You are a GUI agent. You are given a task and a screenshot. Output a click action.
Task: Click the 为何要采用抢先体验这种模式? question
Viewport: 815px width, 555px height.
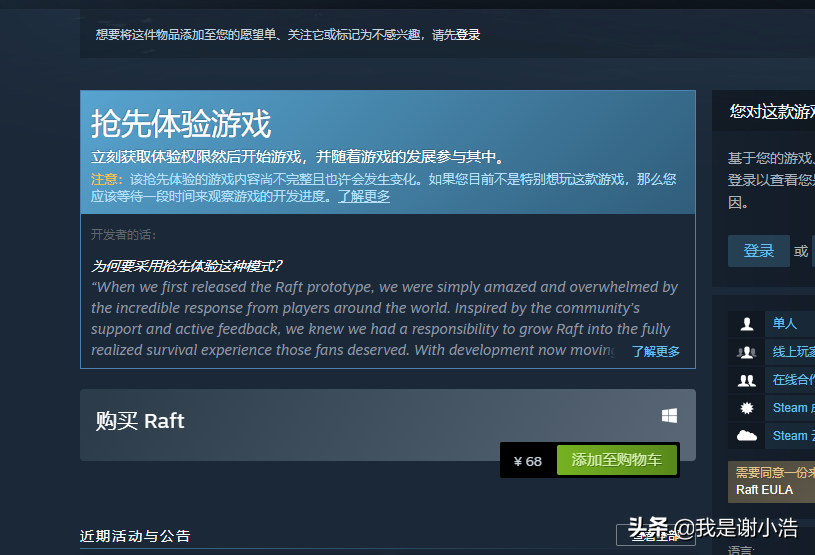(x=186, y=266)
